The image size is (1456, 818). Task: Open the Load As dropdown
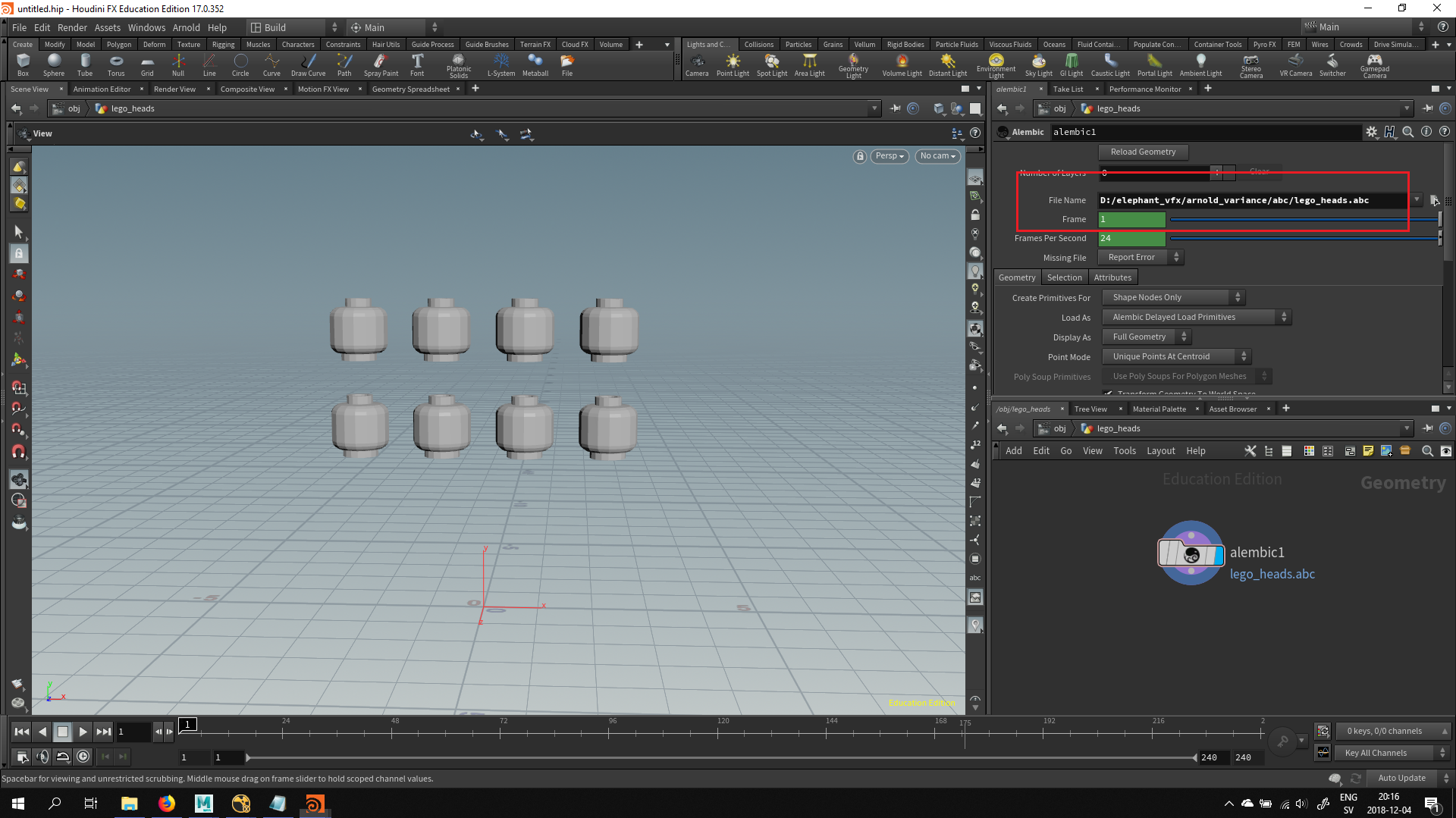coord(1196,317)
